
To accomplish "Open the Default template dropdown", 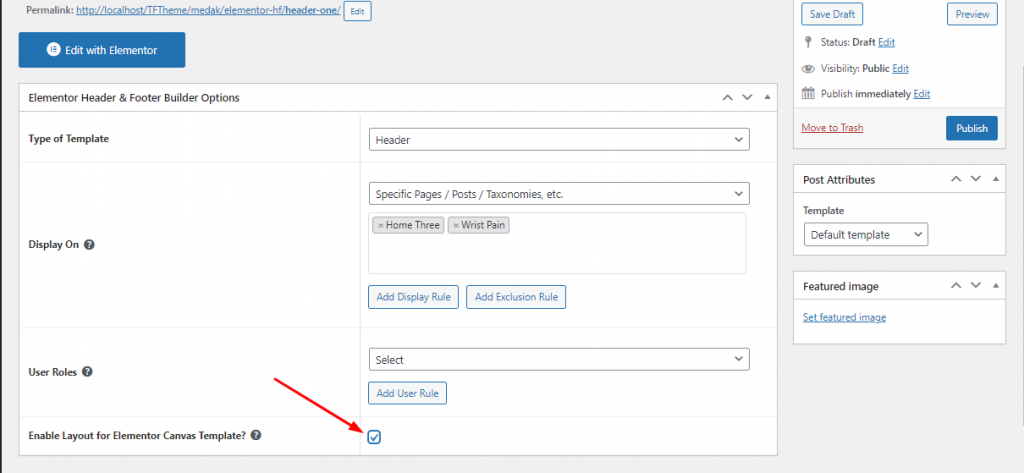I will pos(865,234).
